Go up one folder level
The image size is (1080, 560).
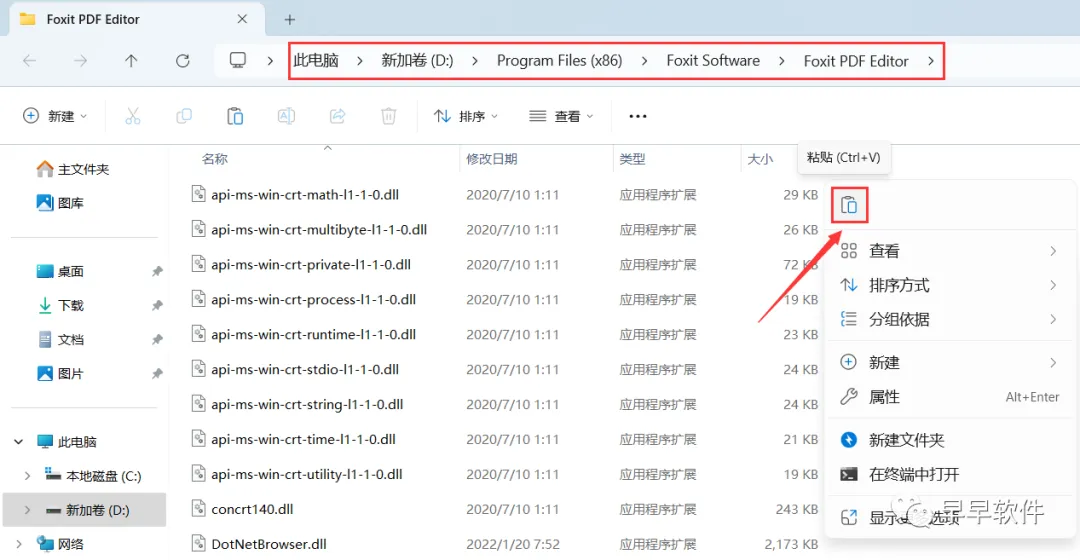(131, 61)
